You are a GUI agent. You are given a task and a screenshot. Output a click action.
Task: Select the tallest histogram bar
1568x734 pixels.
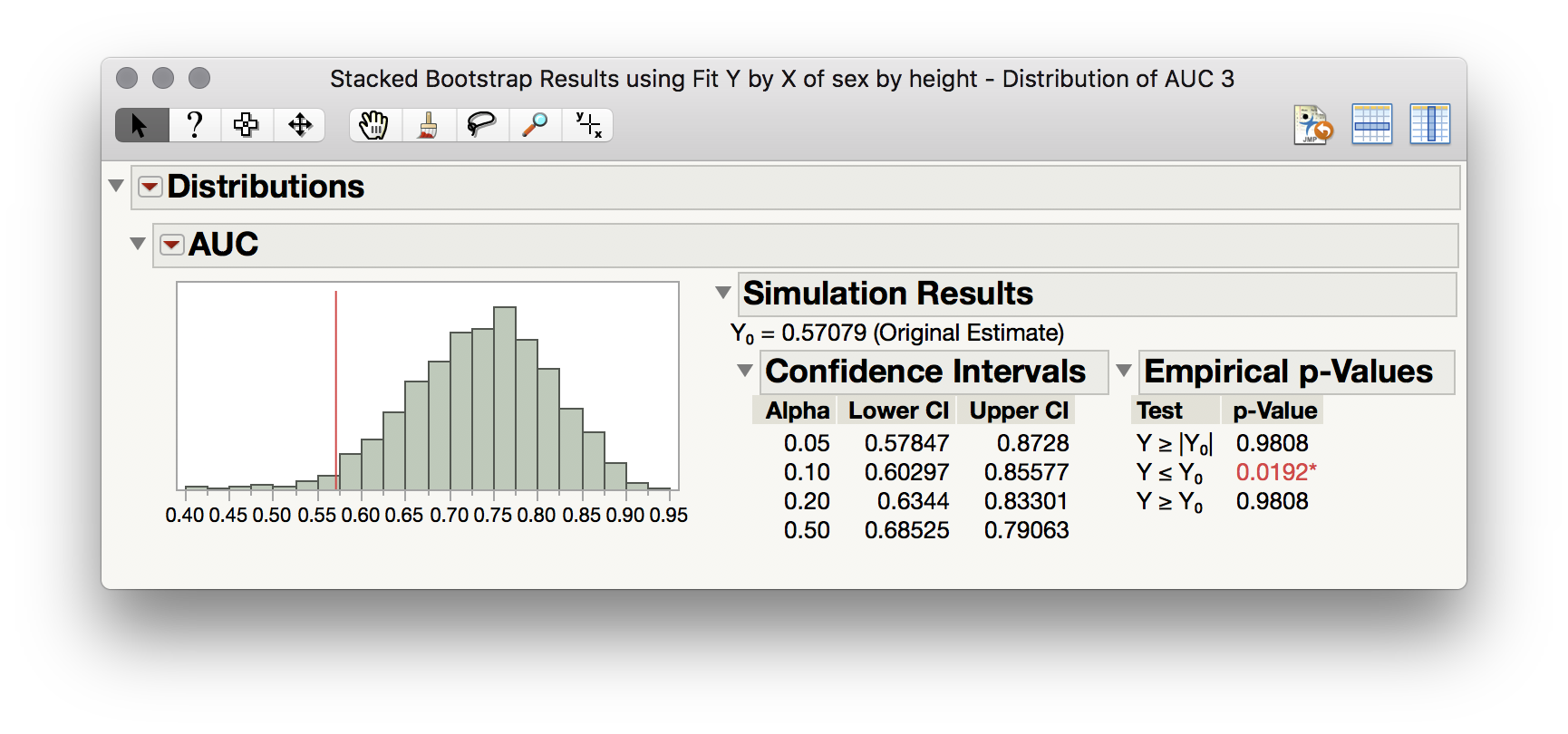click(505, 399)
